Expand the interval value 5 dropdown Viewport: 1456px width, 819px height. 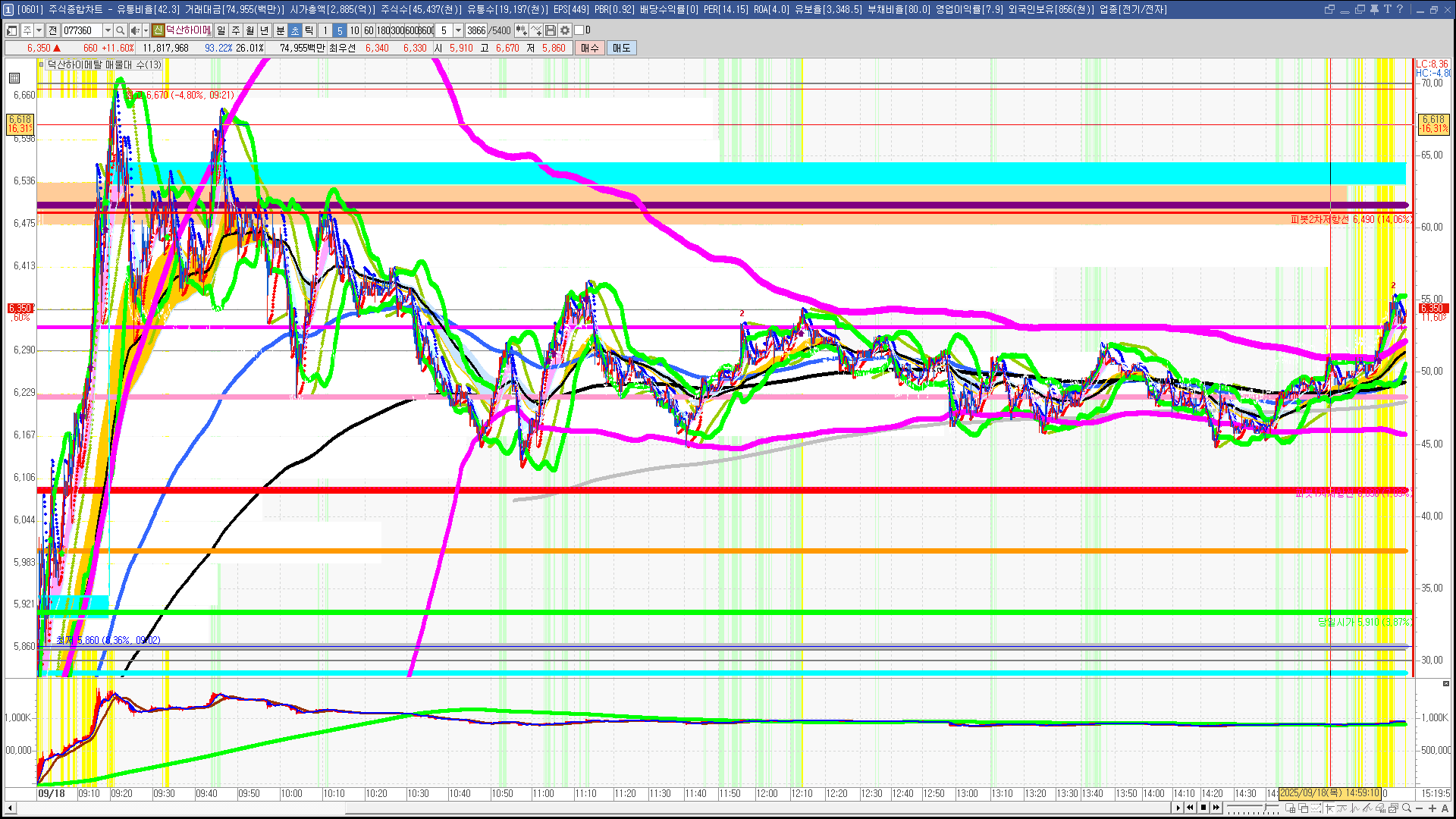pos(458,30)
